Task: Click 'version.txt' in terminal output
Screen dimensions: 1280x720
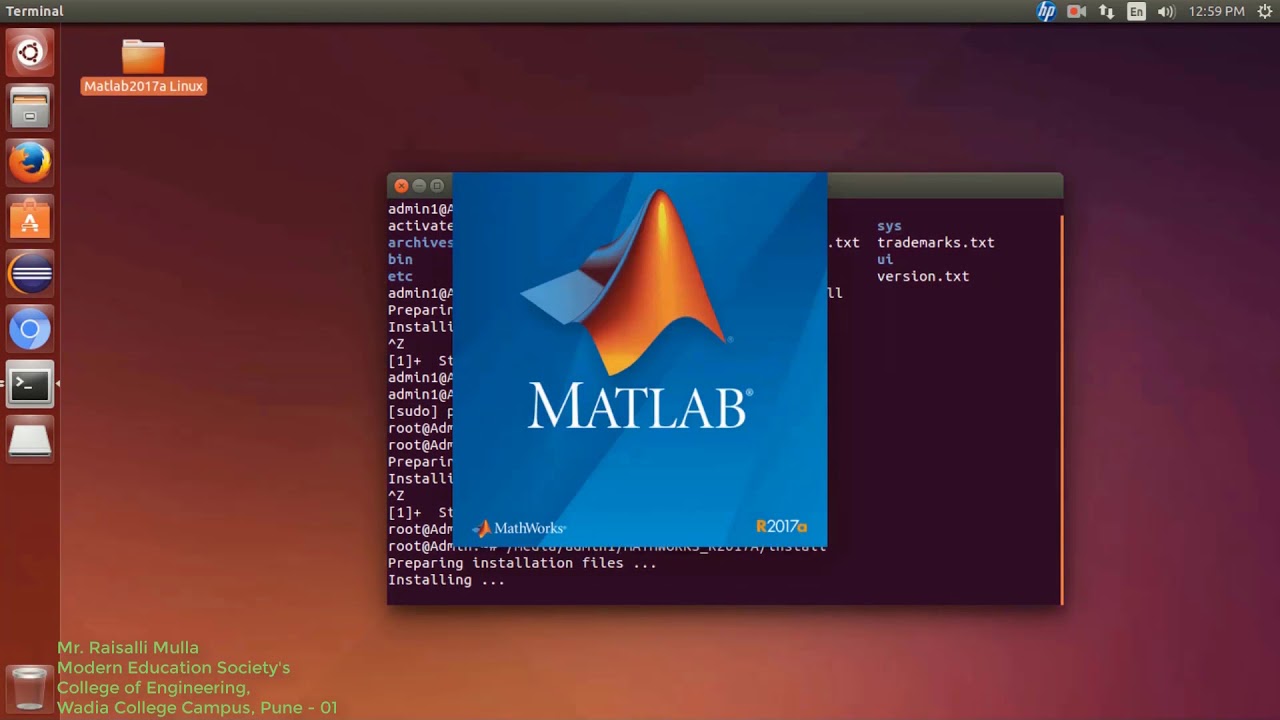Action: point(922,276)
